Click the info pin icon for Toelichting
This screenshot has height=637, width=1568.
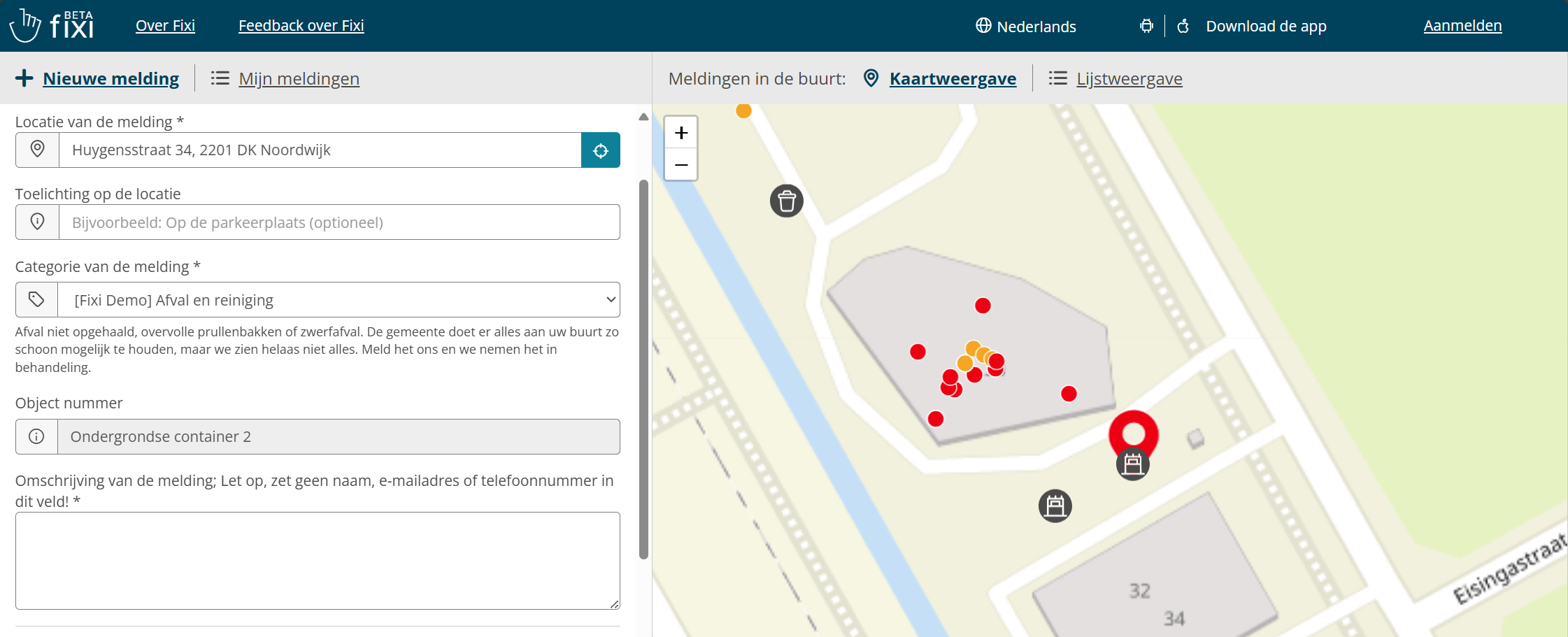tap(37, 222)
